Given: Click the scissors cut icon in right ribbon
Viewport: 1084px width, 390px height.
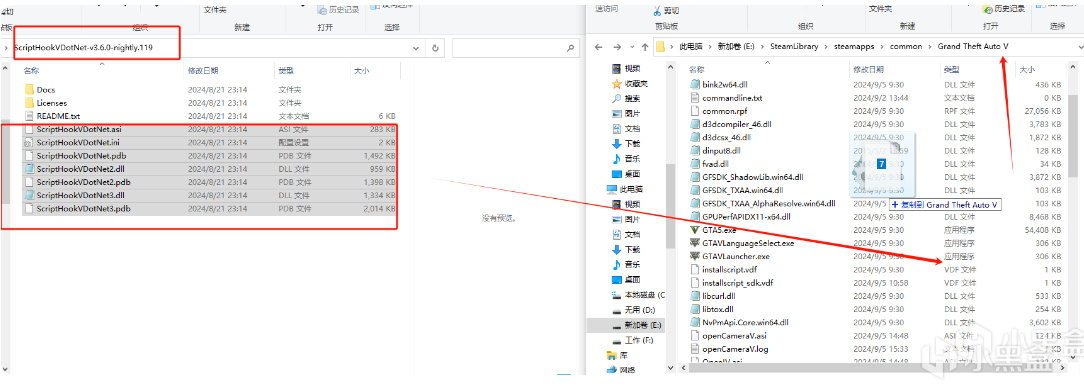Looking at the screenshot, I should pyautogui.click(x=657, y=10).
